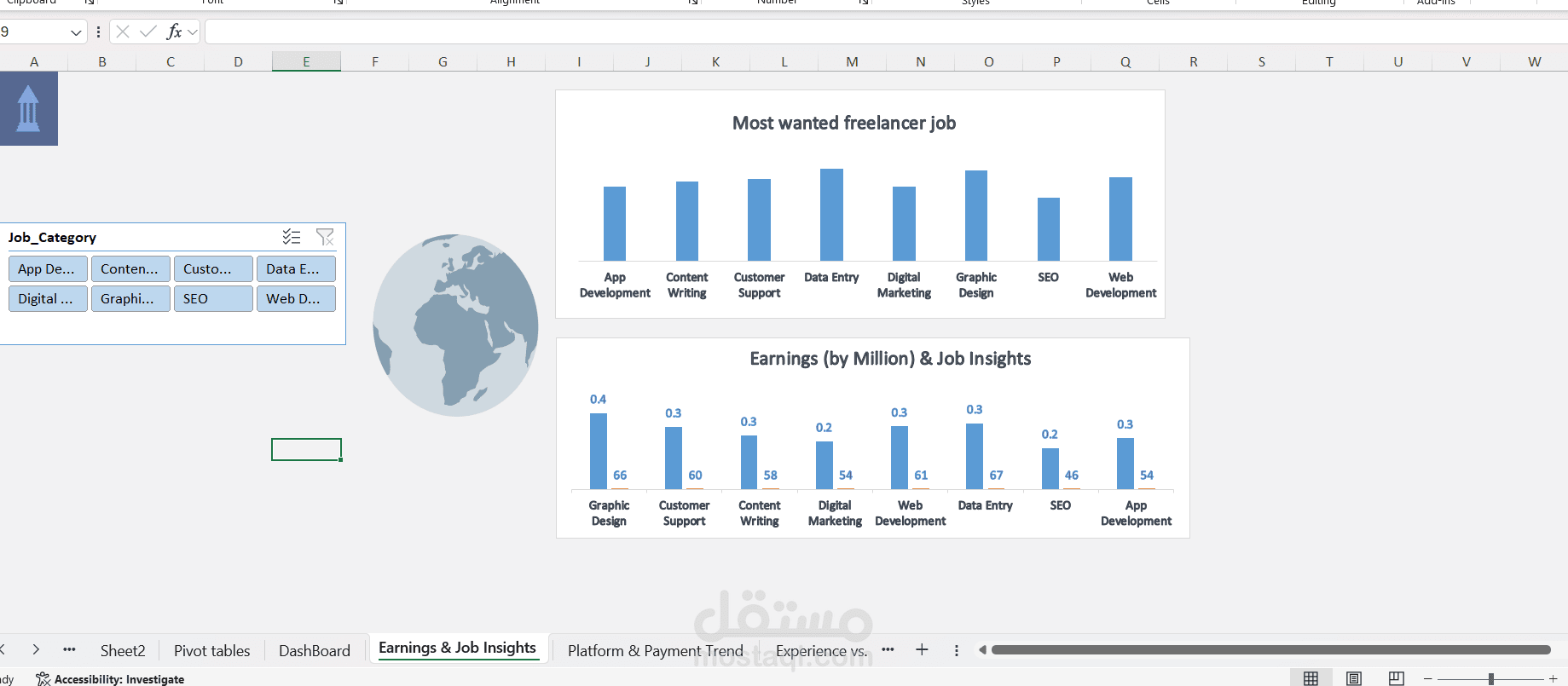1568x686 pixels.
Task: Show hidden sheets ellipsis on left
Action: point(69,649)
